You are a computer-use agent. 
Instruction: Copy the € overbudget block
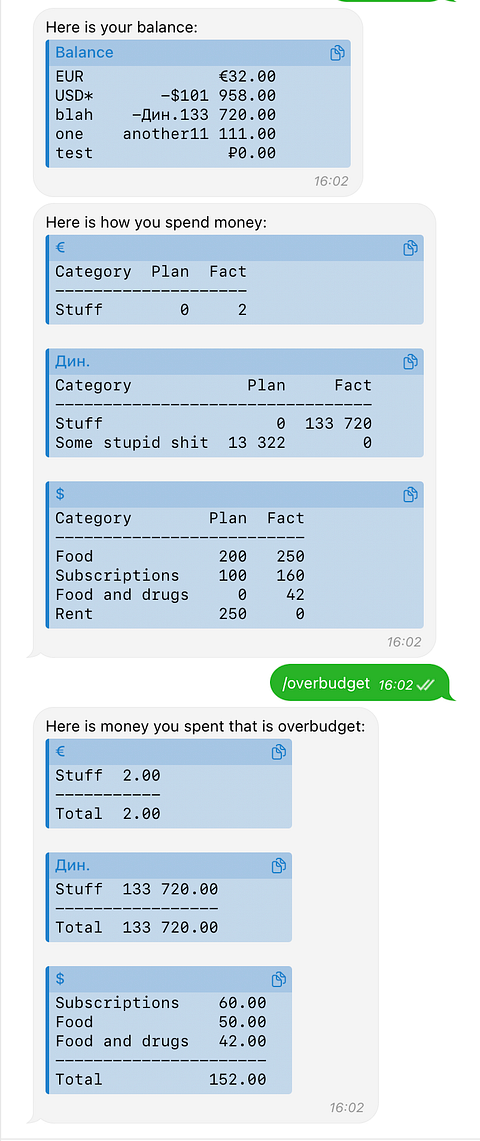[279, 752]
